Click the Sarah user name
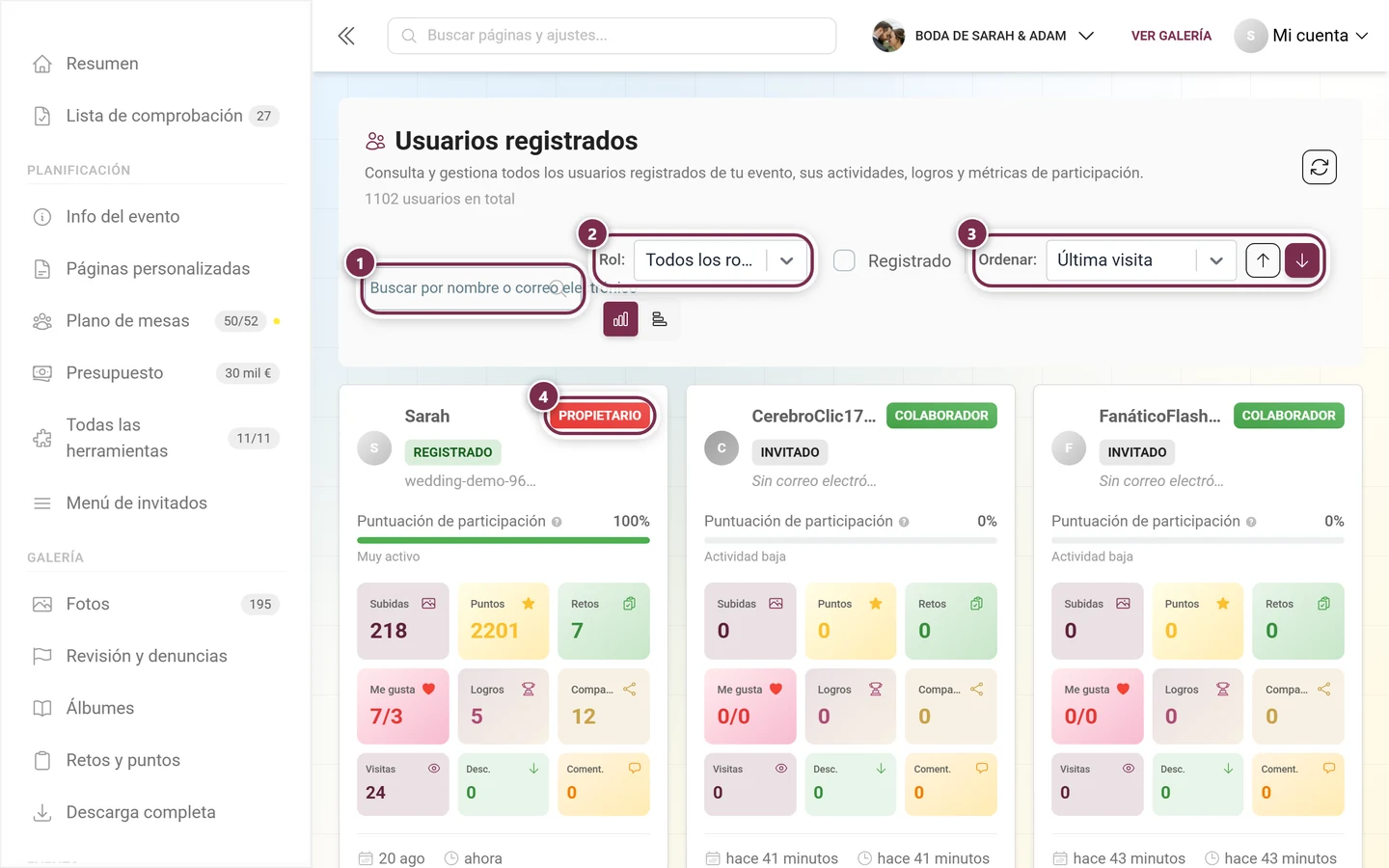Image resolution: width=1389 pixels, height=868 pixels. pyautogui.click(x=427, y=417)
